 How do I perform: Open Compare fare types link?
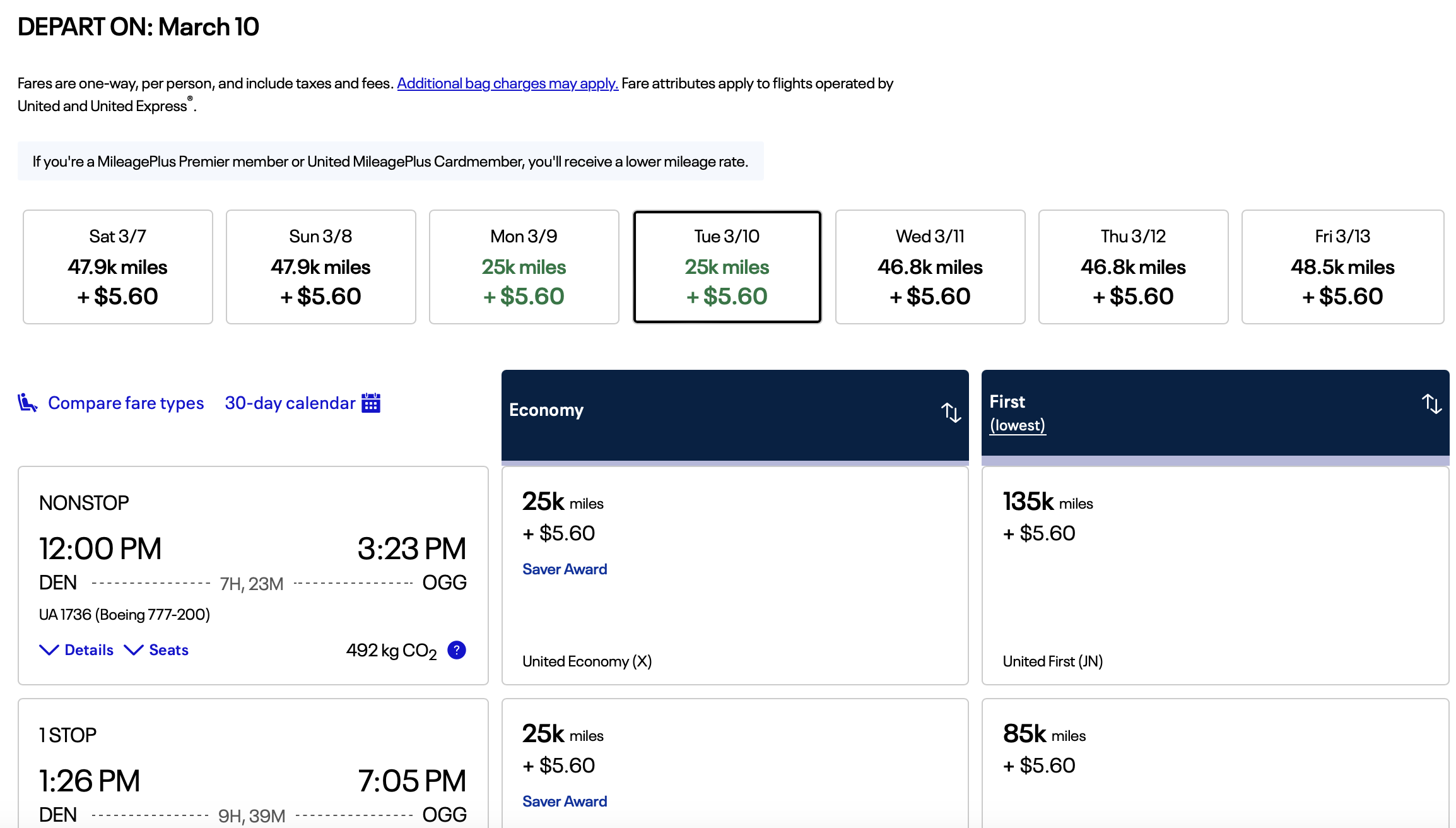tap(126, 403)
